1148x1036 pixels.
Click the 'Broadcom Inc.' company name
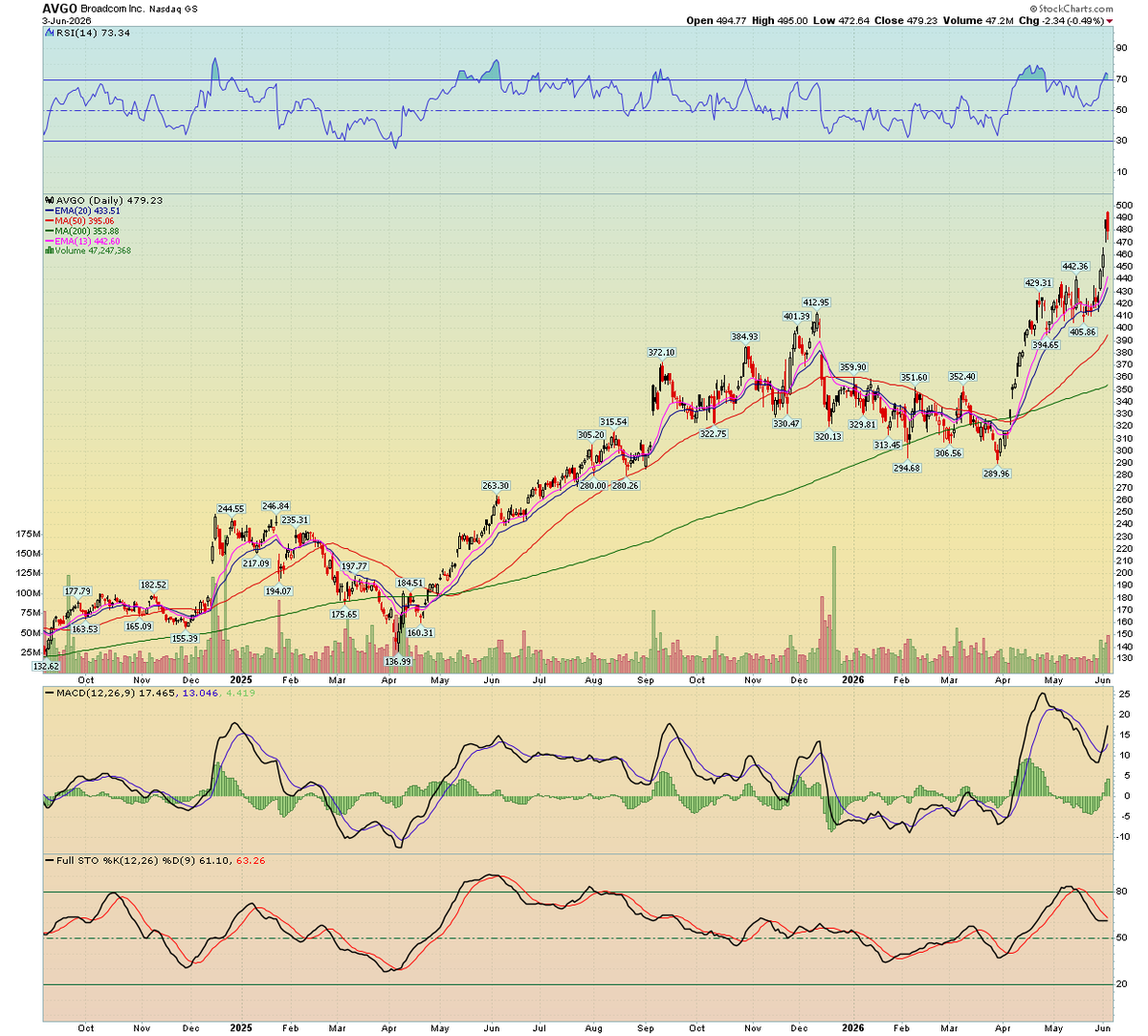pos(112,9)
